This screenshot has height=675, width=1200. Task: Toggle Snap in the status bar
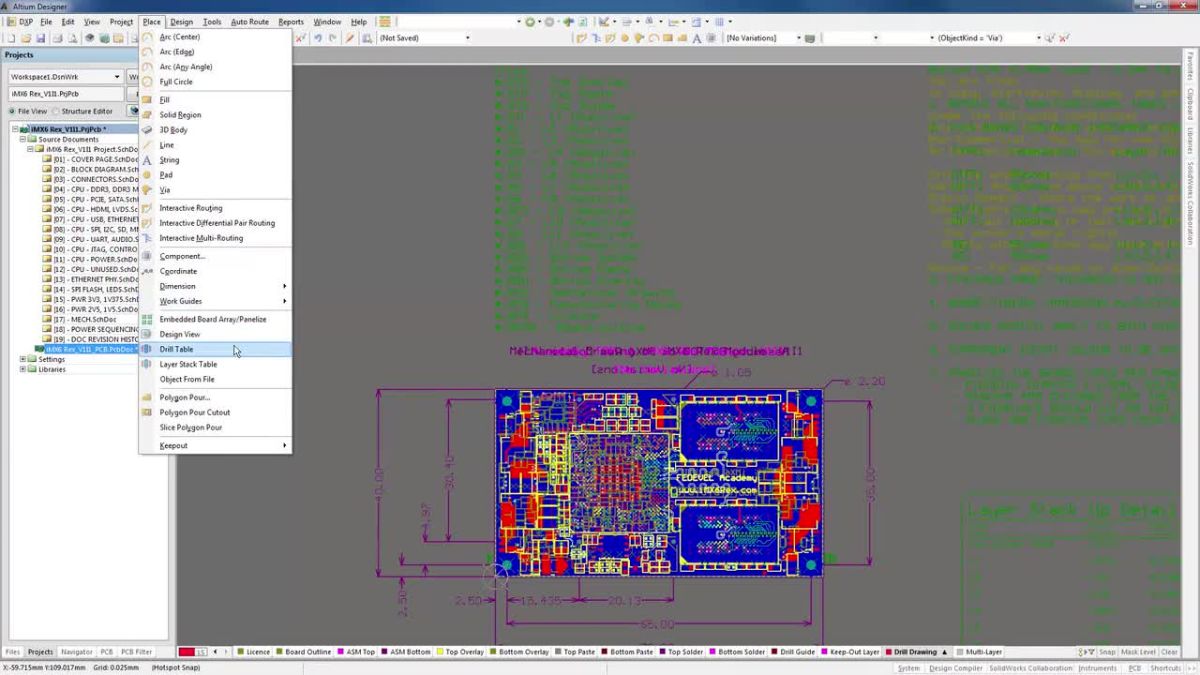pos(1107,651)
